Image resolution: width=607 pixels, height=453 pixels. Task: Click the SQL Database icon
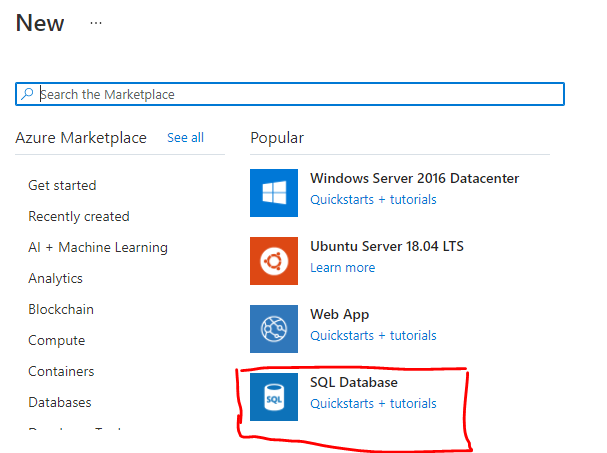pos(274,397)
